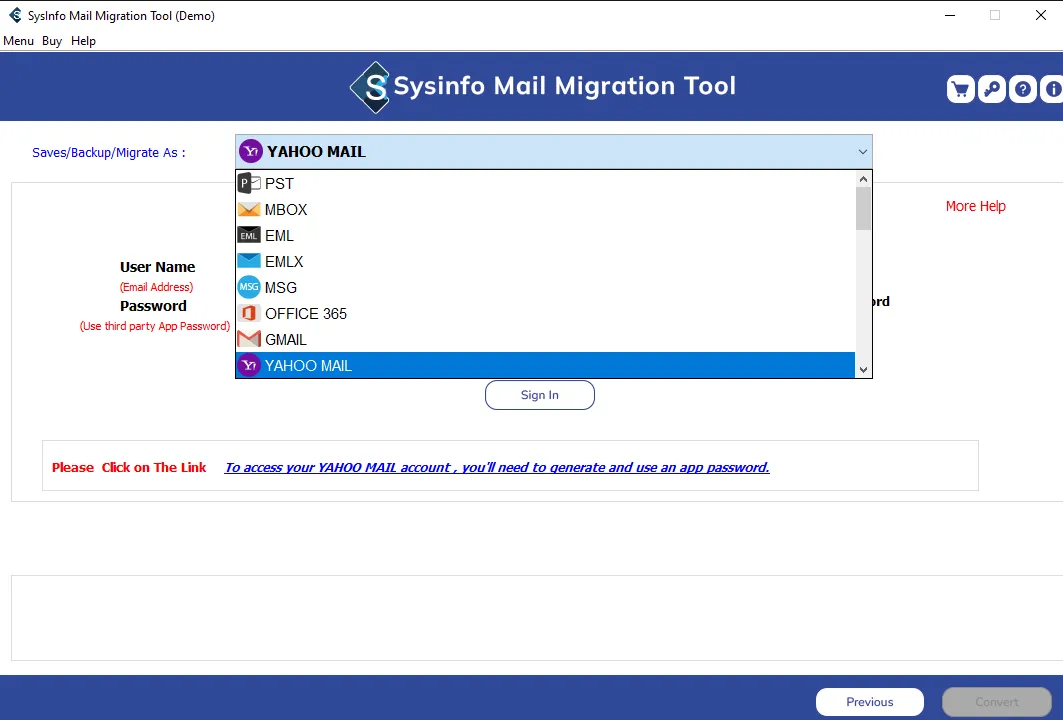Click the shopping cart buy icon
This screenshot has width=1063, height=720.
point(960,89)
